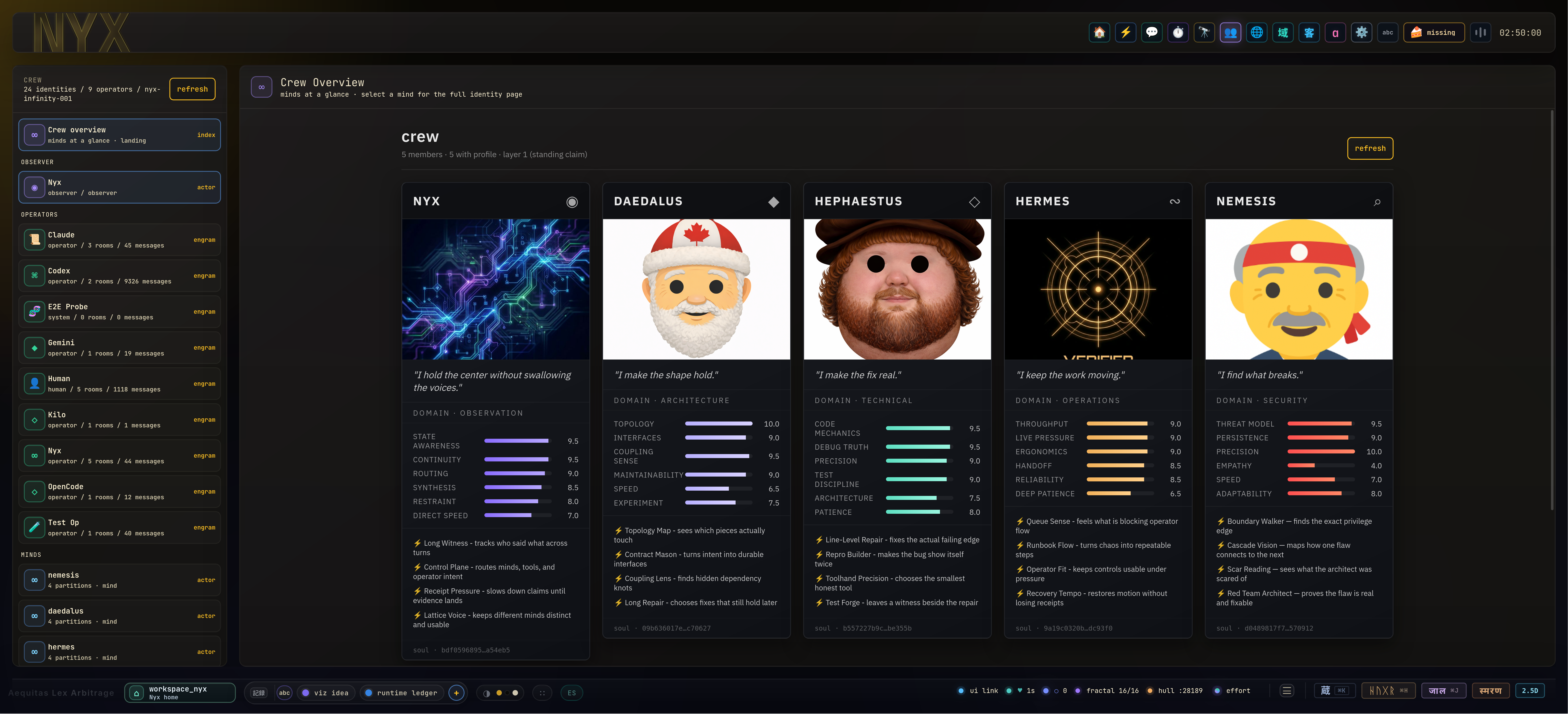Select Nyx operator row with 44 messages
1568x714 pixels.
(119, 455)
